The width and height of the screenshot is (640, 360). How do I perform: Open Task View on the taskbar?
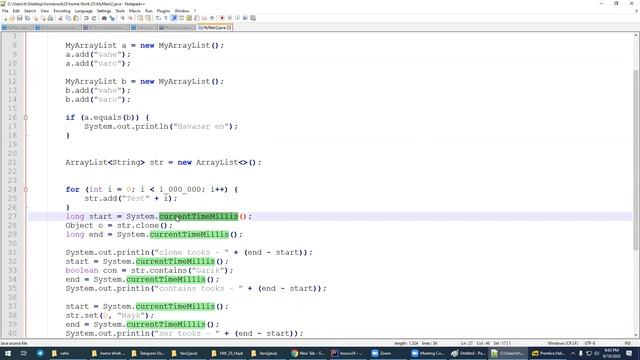coord(24,353)
